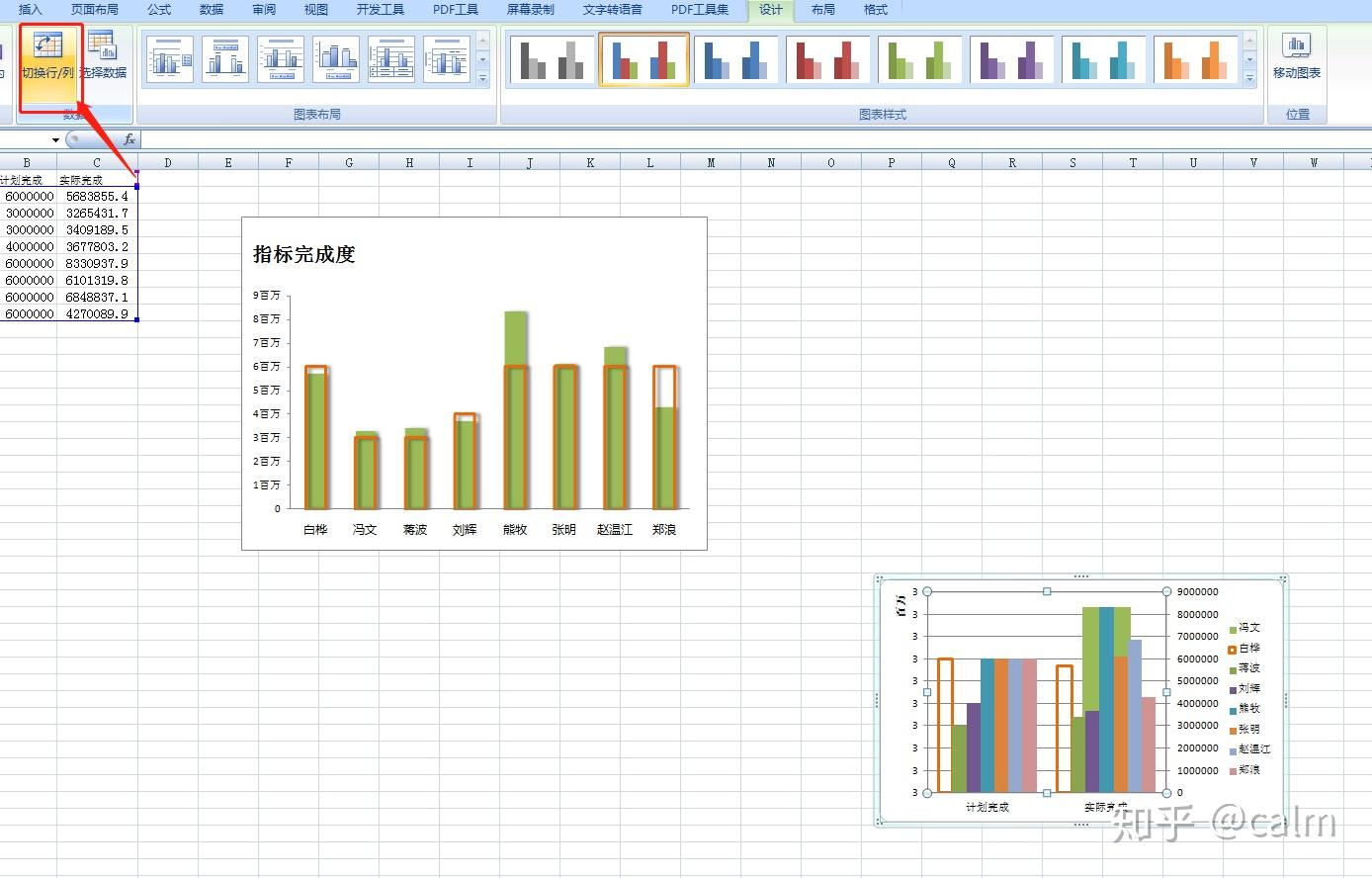Open the 选择数据 select data dialog
The image size is (1372, 878).
tap(103, 57)
